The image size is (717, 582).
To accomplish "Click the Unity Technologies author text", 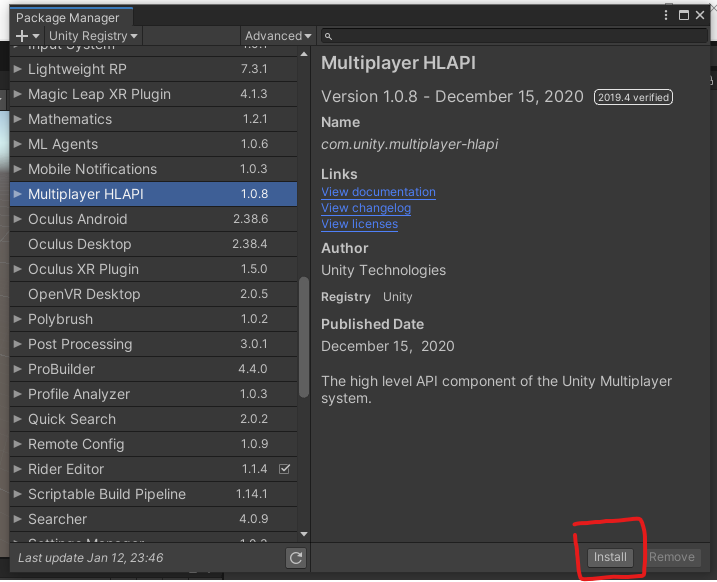I will [383, 270].
